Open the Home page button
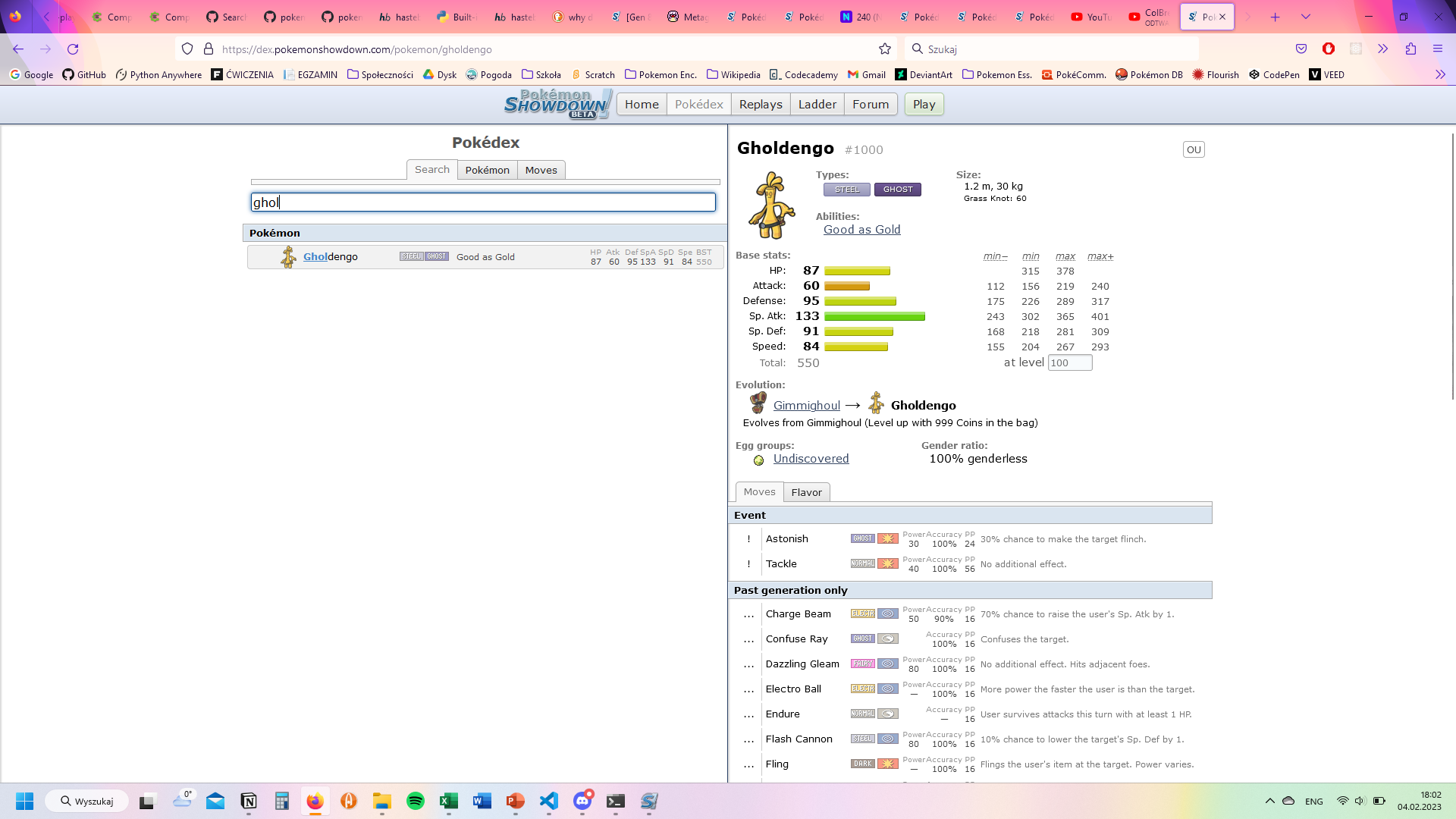The height and width of the screenshot is (819, 1456). [642, 104]
